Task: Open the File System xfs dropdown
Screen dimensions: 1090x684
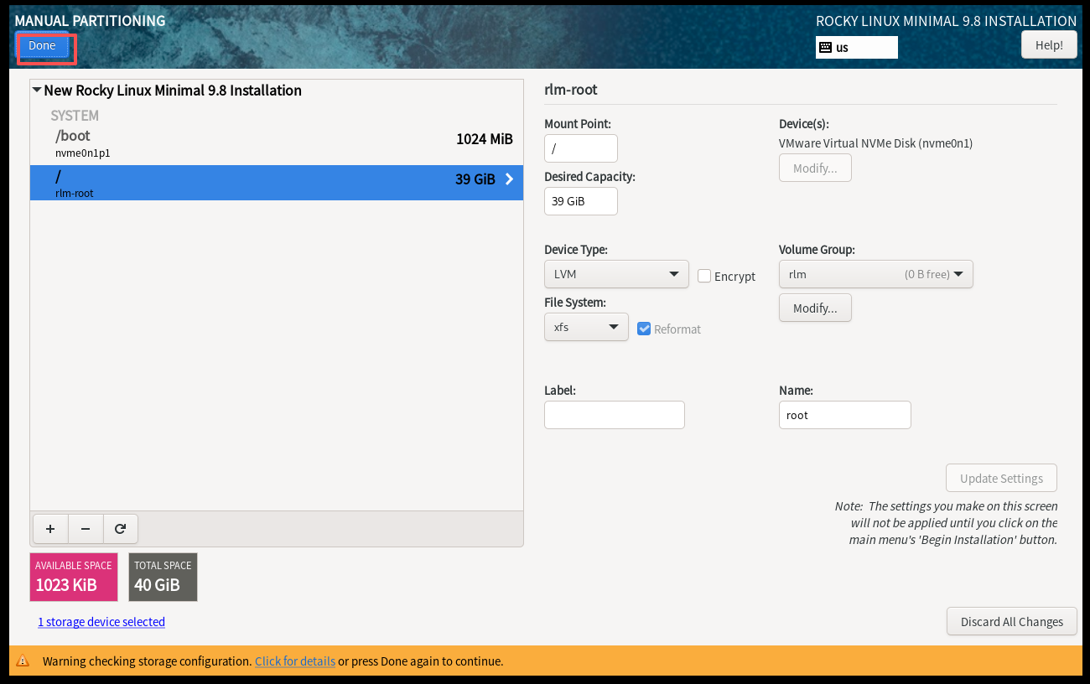Action: [586, 327]
